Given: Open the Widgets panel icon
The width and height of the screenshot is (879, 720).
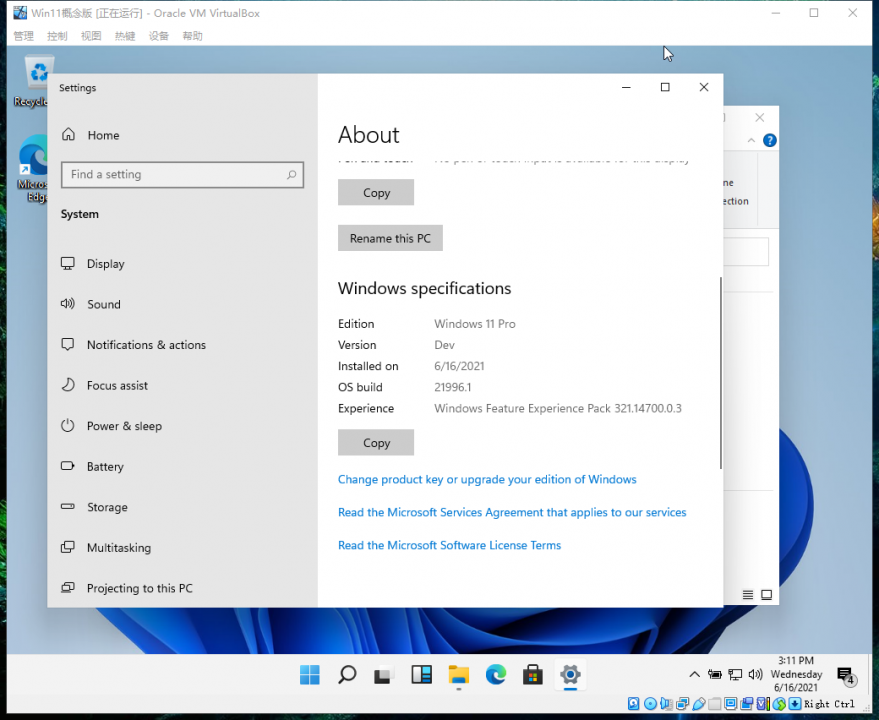Looking at the screenshot, I should click(421, 675).
